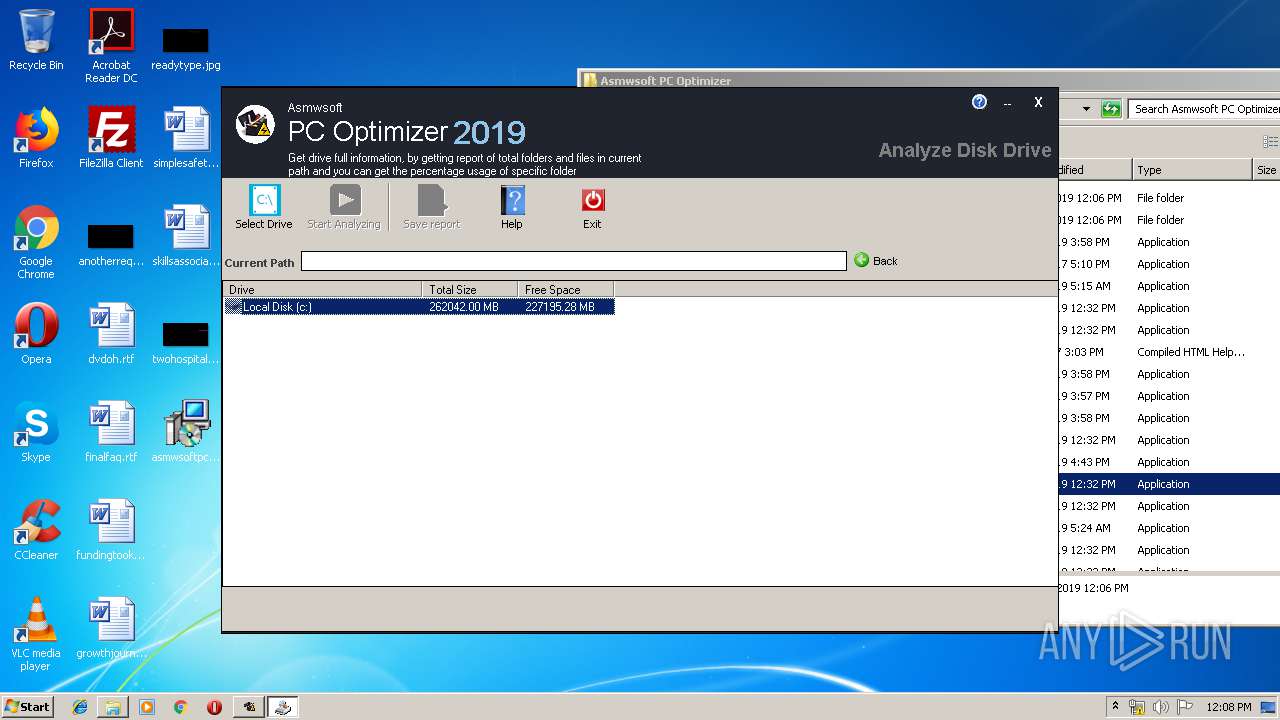
Task: Launch VLC media player desktop shortcut
Action: pos(36,634)
